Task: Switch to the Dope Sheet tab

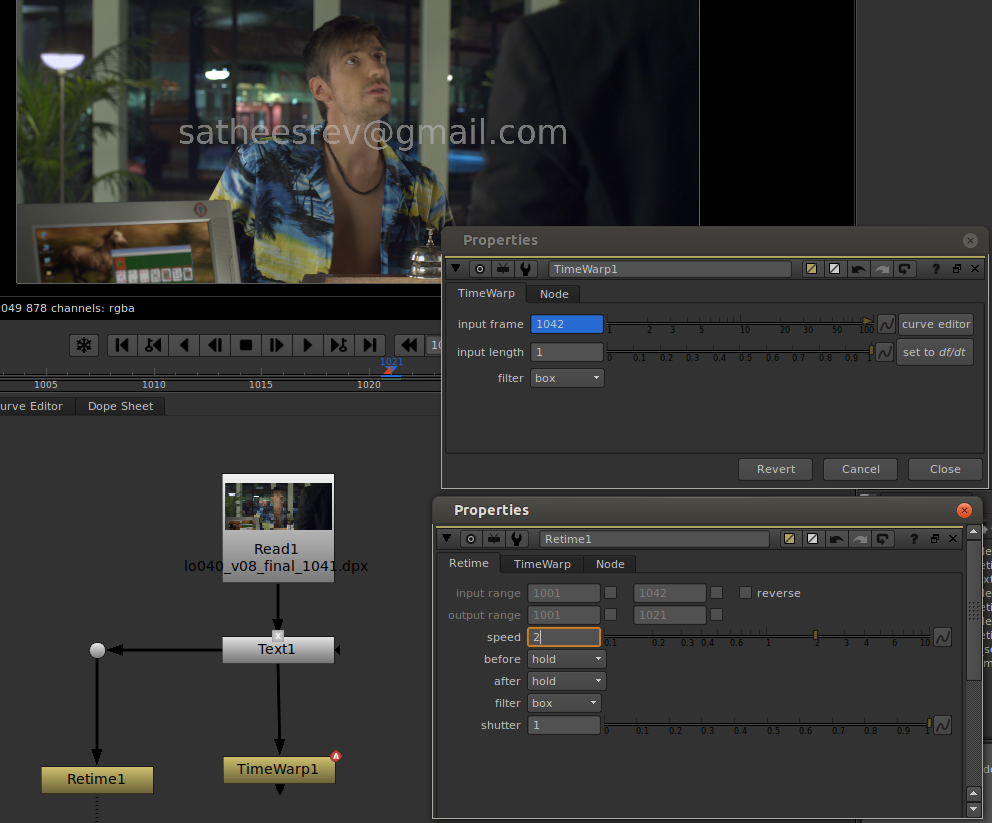Action: (x=120, y=406)
